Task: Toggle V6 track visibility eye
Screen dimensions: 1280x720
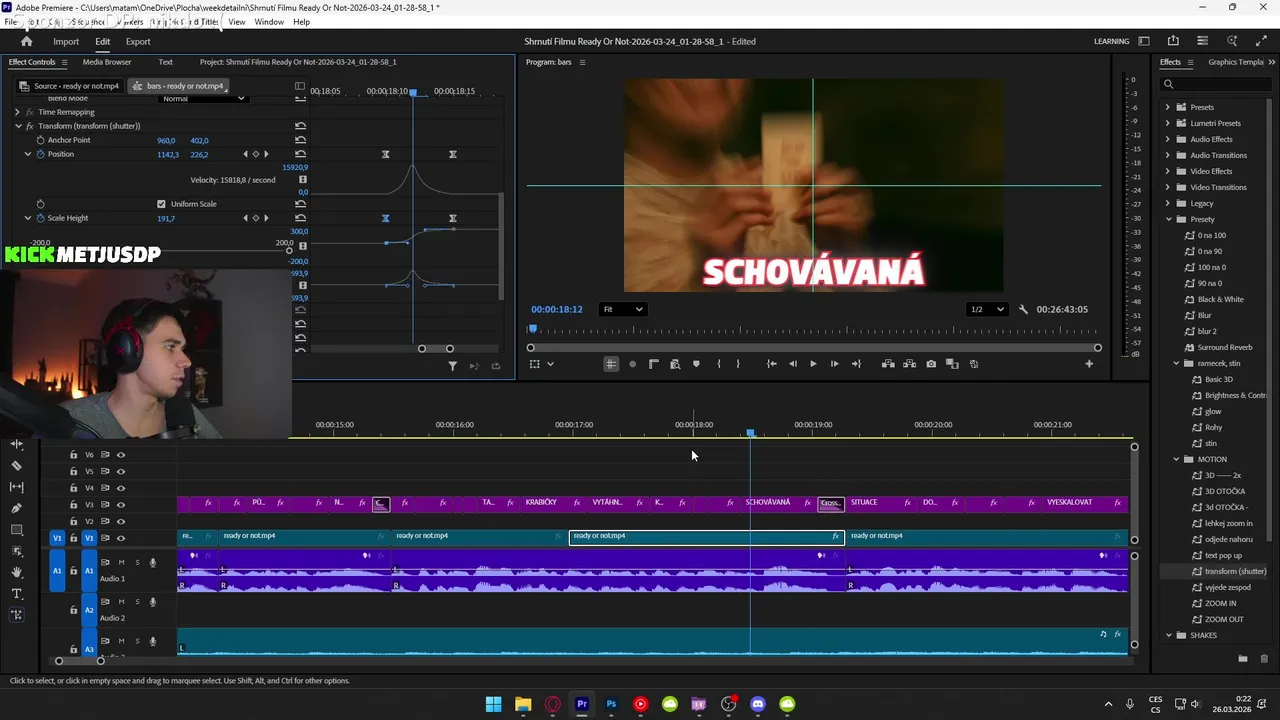Action: [121, 455]
